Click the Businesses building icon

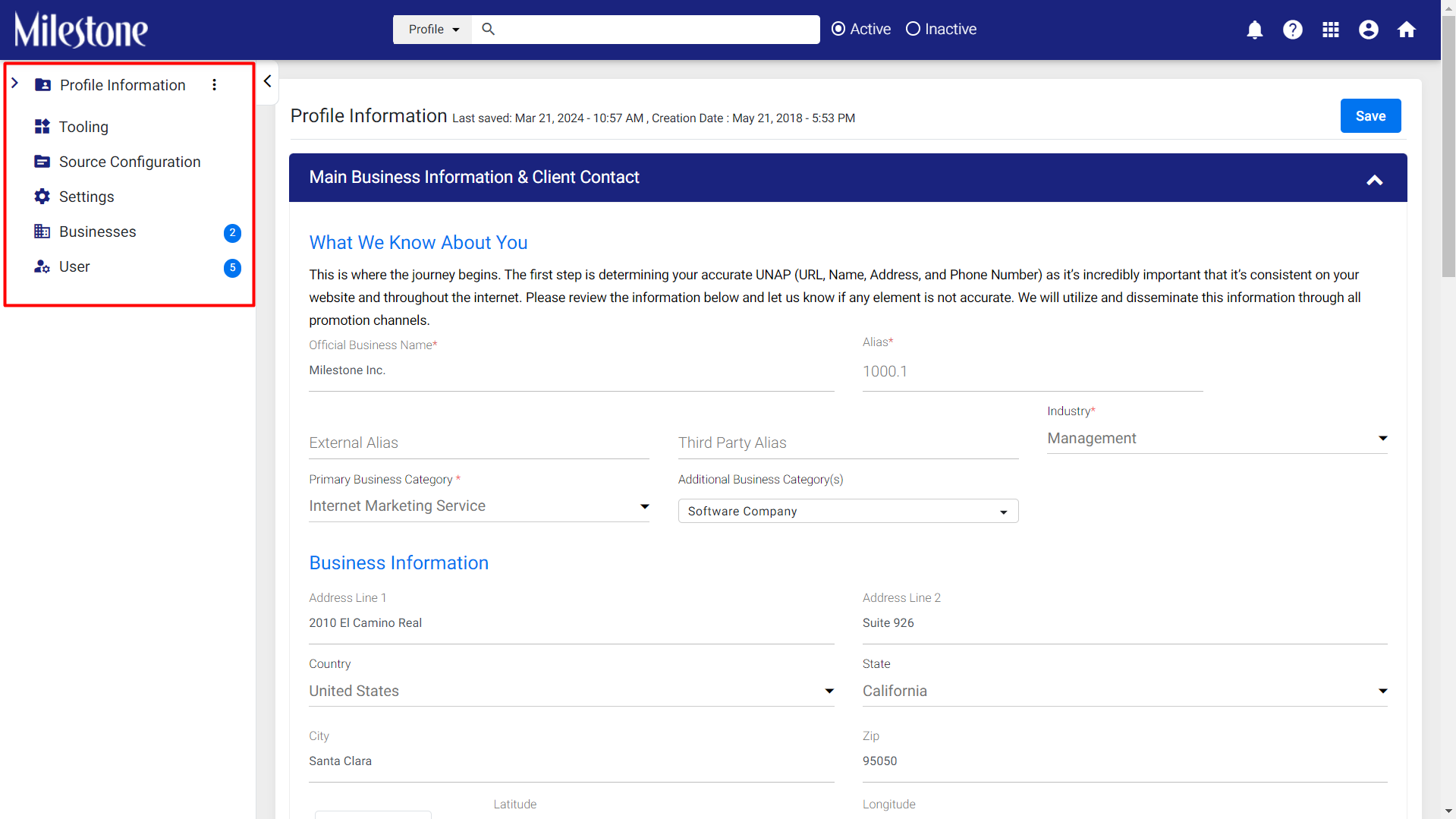[x=42, y=232]
